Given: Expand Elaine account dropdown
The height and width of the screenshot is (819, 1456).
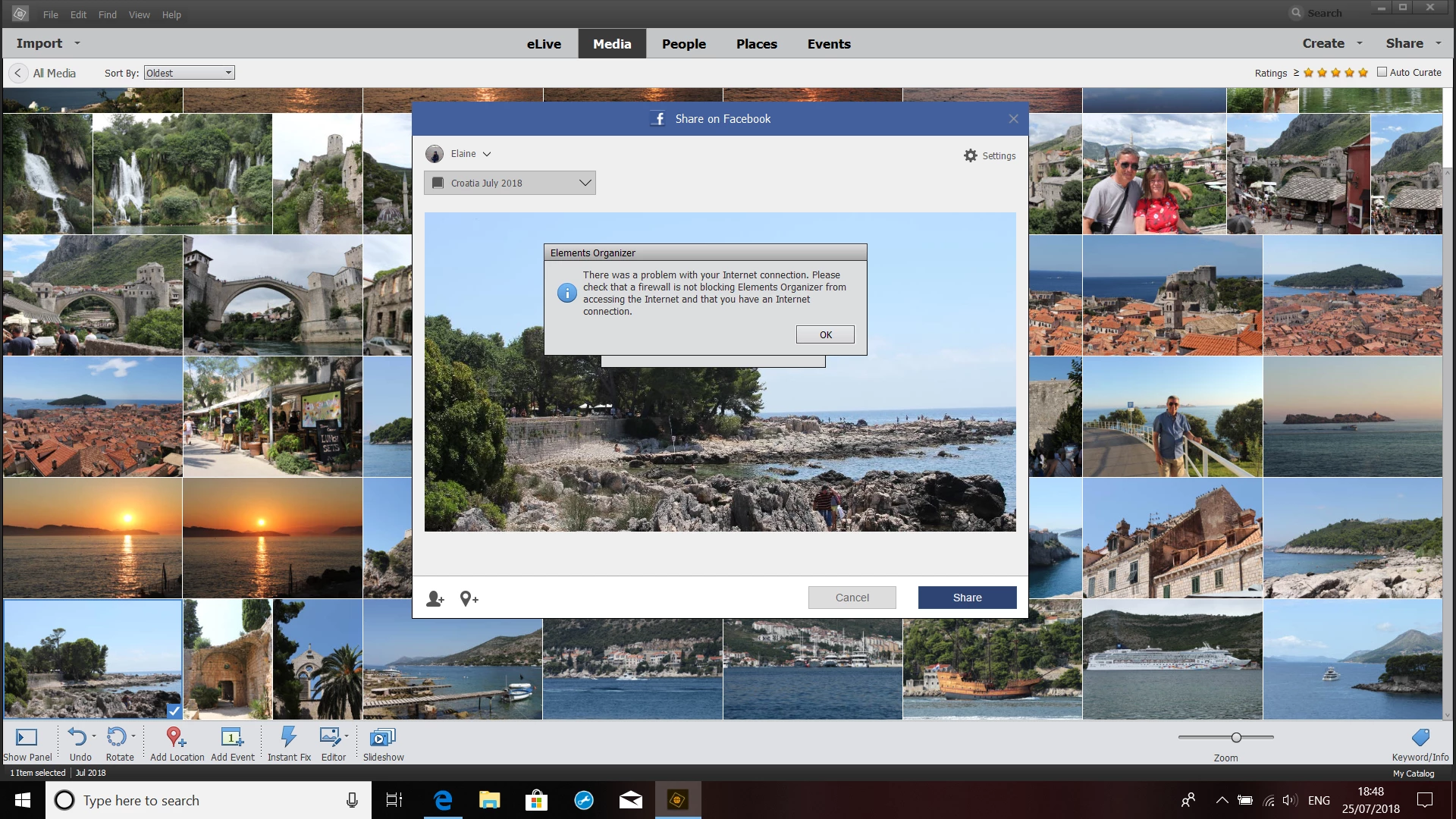Looking at the screenshot, I should coord(487,154).
